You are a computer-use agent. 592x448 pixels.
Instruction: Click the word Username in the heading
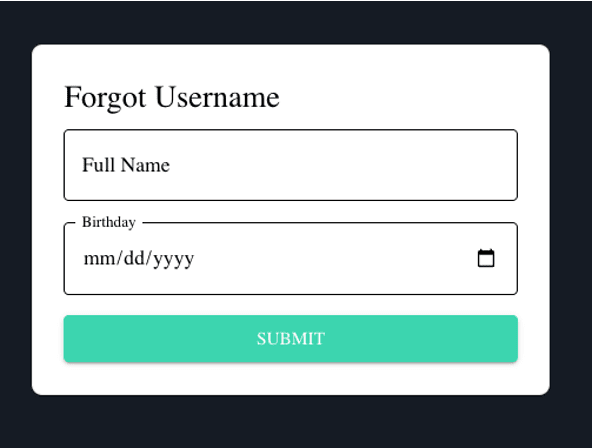[217, 97]
